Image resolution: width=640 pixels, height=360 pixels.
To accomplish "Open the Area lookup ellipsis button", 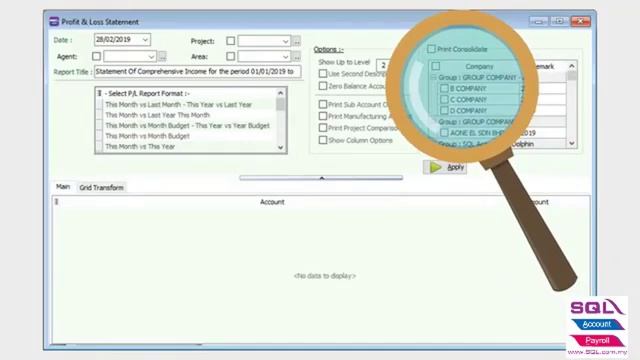I will click(297, 56).
